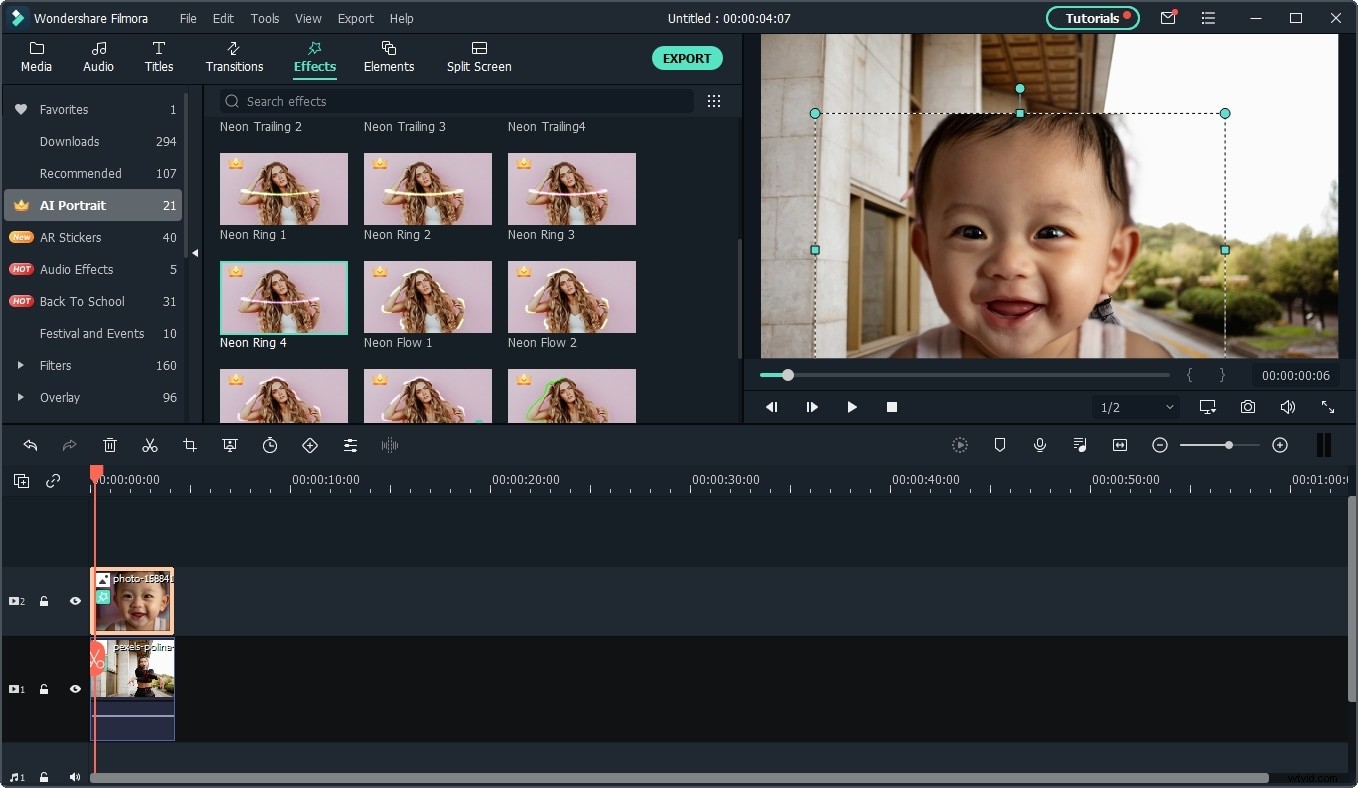Click the Undo arrow icon
Viewport: 1358px width, 788px height.
coord(30,445)
